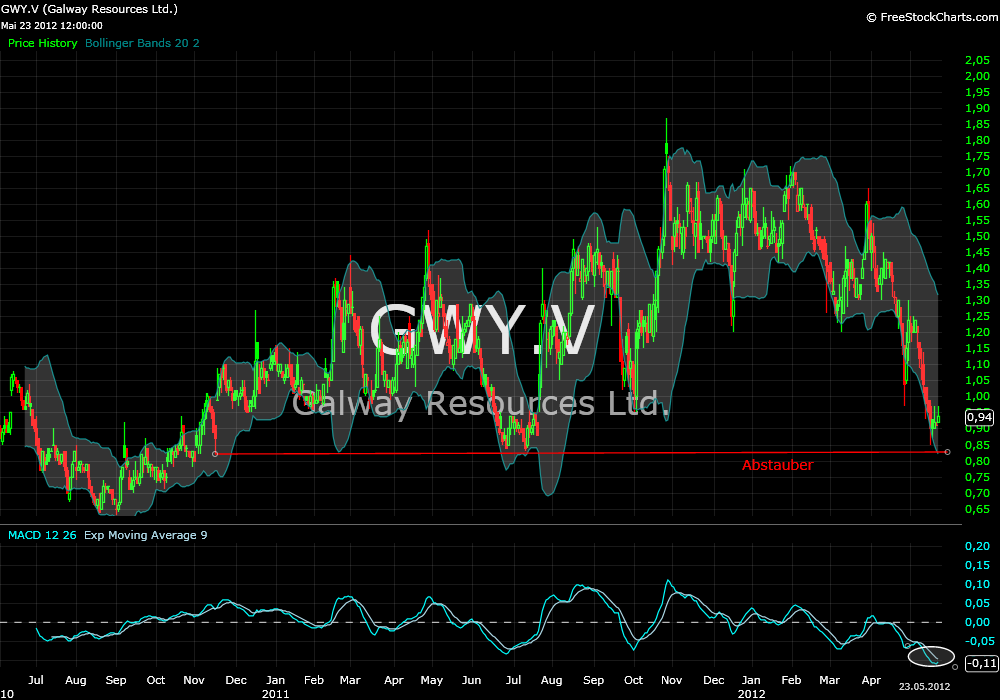Click the Nov 2011 label before Dec 2011
Image resolution: width=1000 pixels, height=700 pixels.
672,680
